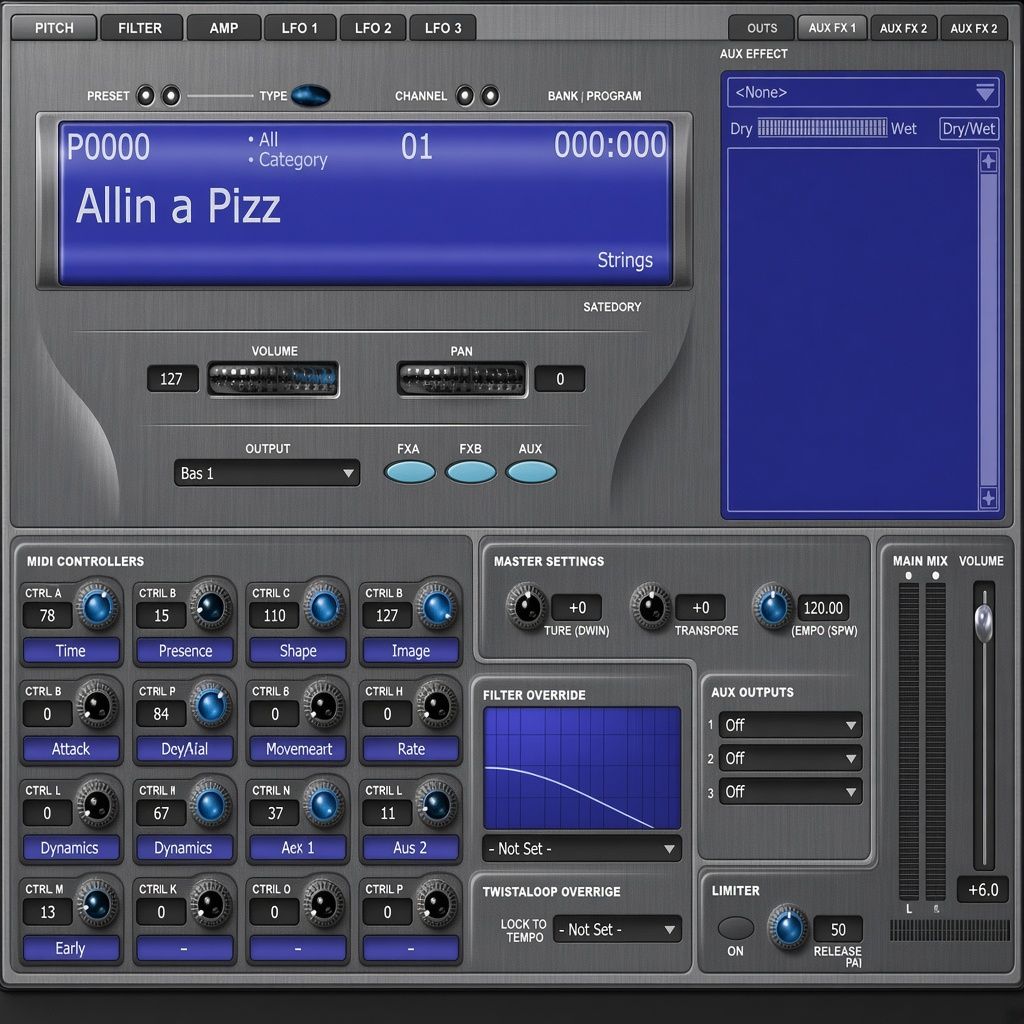
Task: Toggle the AUX send button below Pan
Action: click(x=531, y=472)
